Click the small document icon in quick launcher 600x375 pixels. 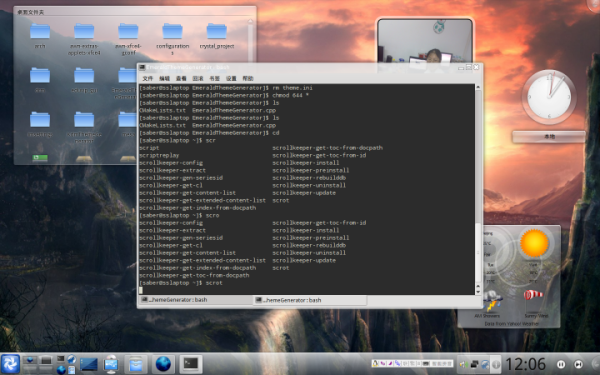pos(72,370)
